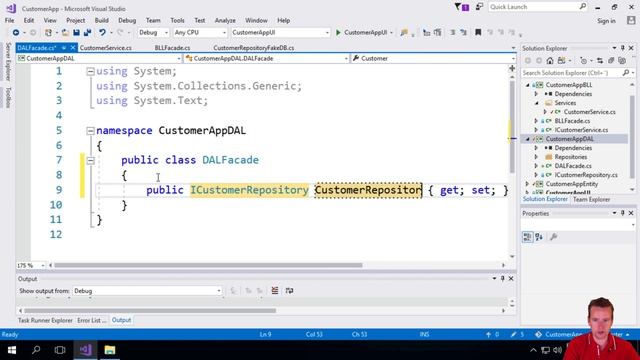Open Task View from the taskbar

pos(60,350)
